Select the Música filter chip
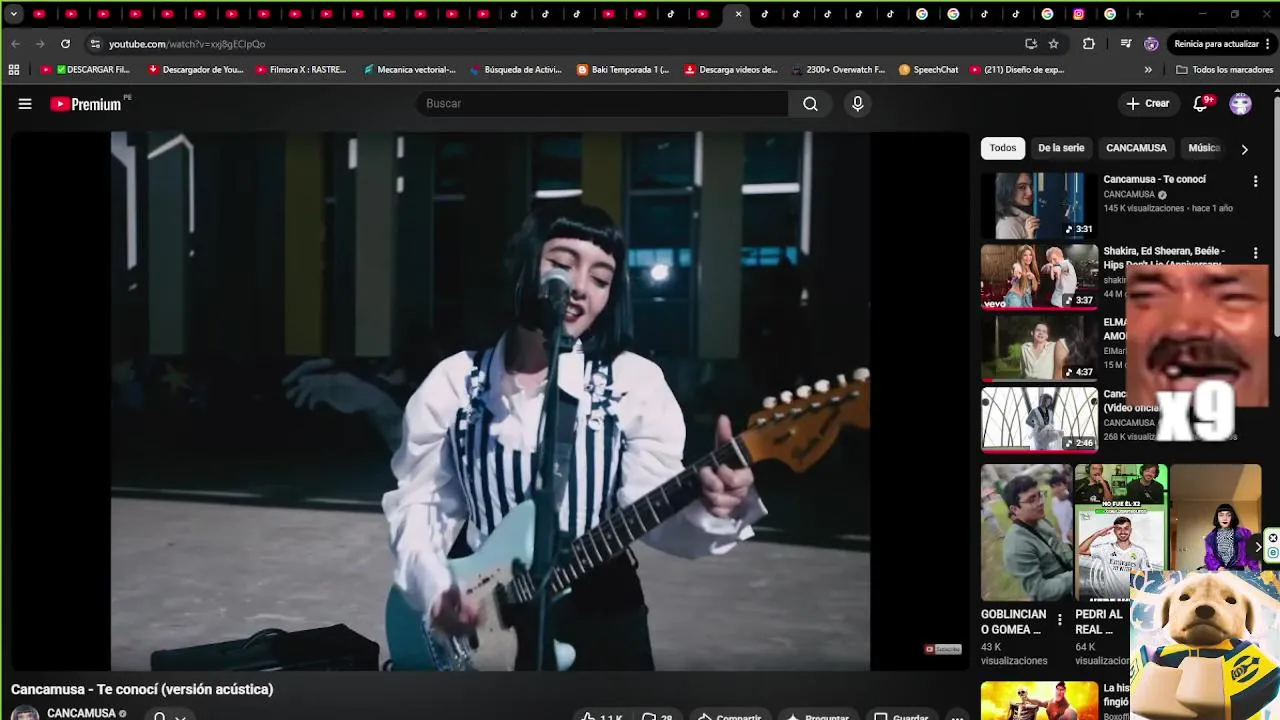Viewport: 1280px width, 720px height. [x=1204, y=148]
